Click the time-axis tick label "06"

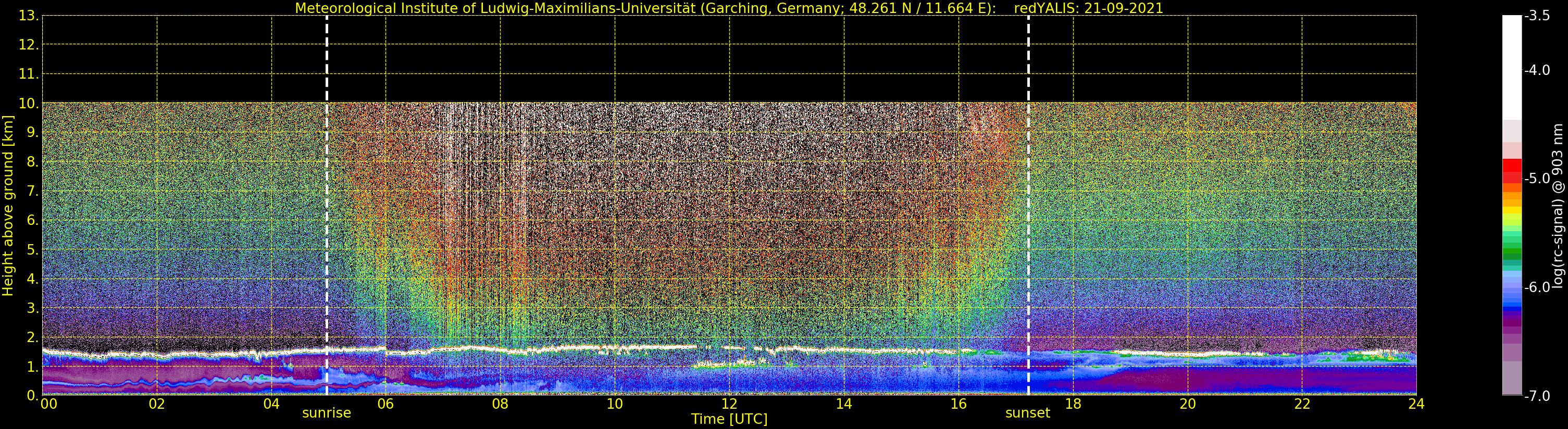tap(386, 404)
